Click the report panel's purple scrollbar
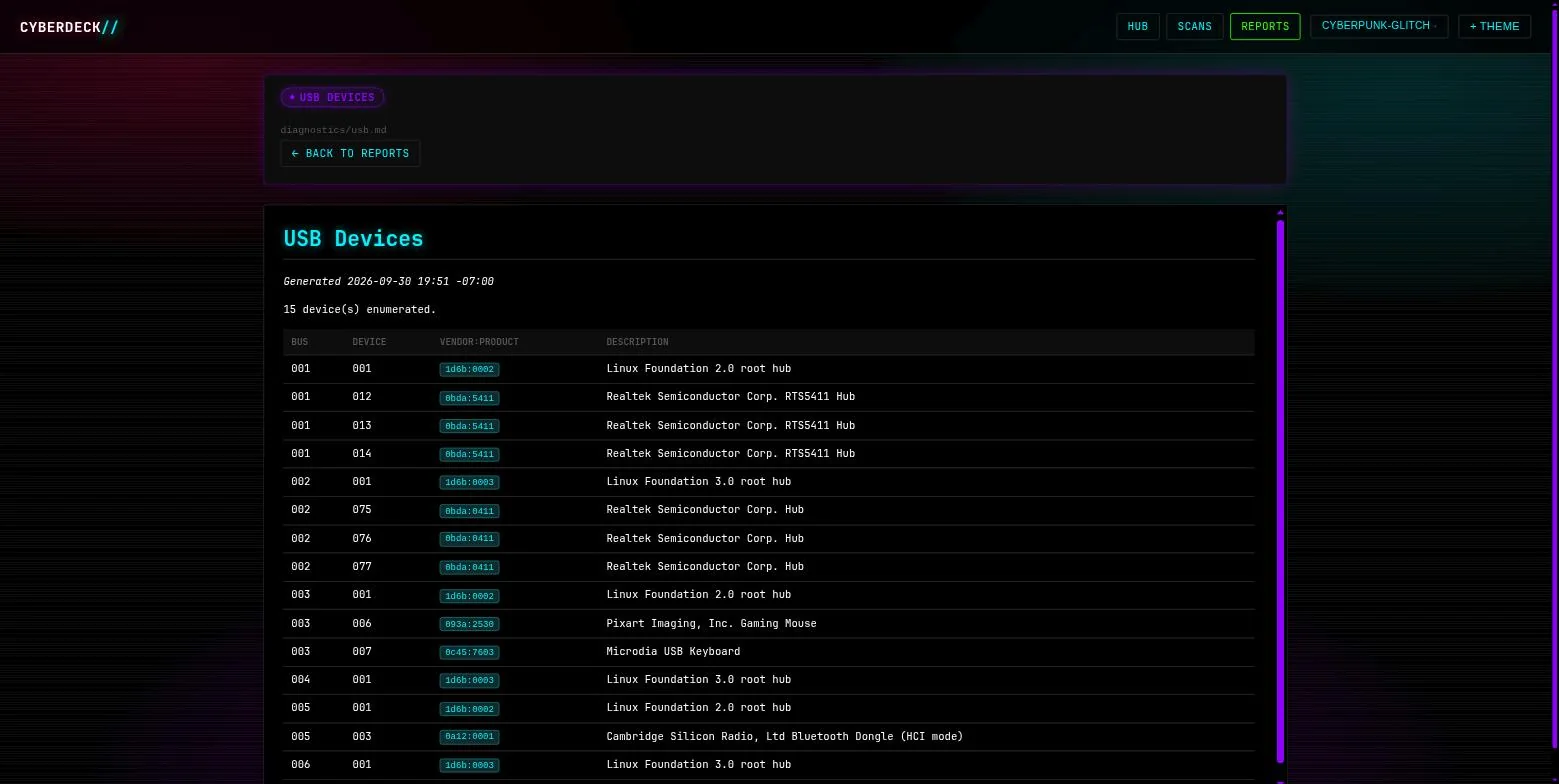Viewport: 1559px width, 784px height. click(x=1280, y=490)
